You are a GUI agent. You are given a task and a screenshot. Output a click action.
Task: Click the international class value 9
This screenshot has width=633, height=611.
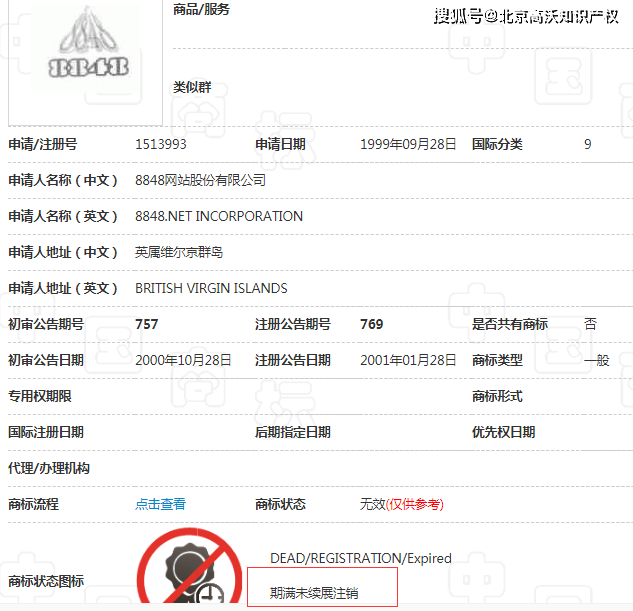tap(588, 144)
